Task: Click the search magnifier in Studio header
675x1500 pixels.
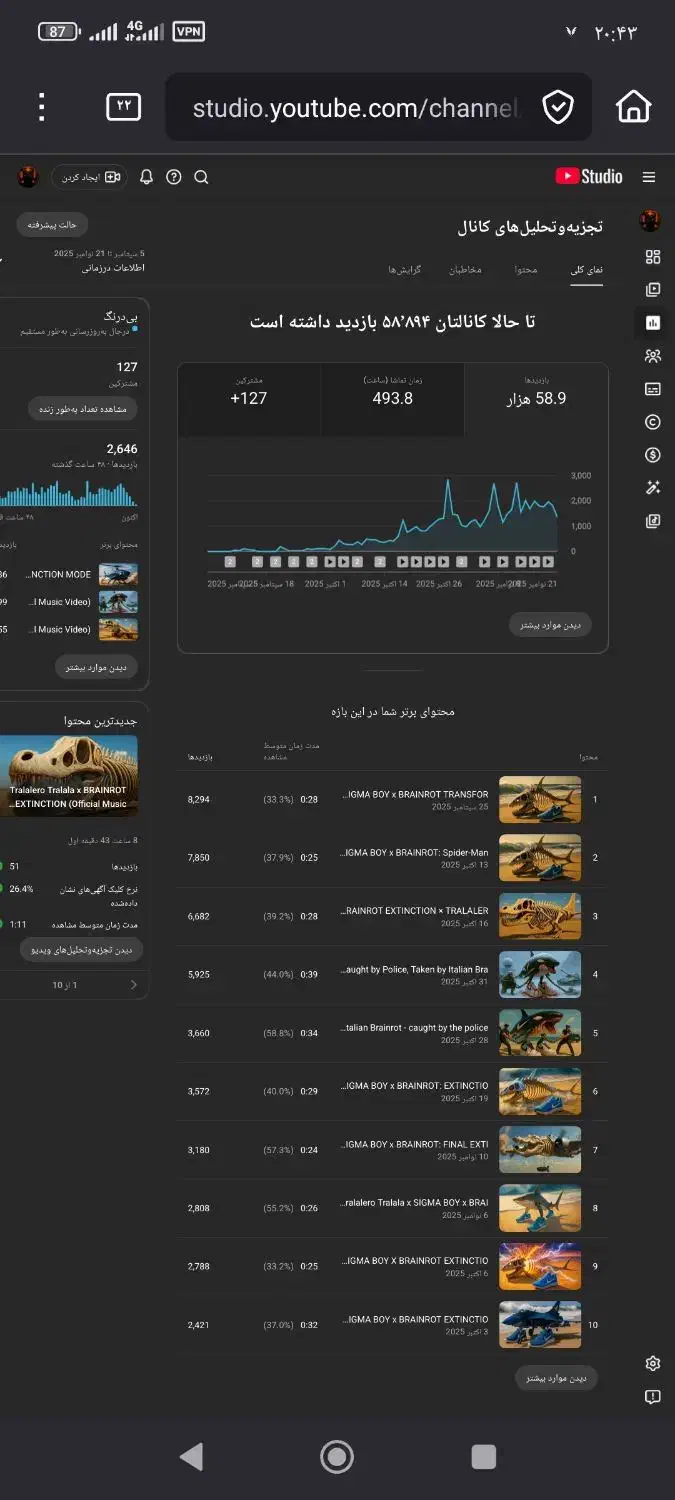Action: coord(201,177)
